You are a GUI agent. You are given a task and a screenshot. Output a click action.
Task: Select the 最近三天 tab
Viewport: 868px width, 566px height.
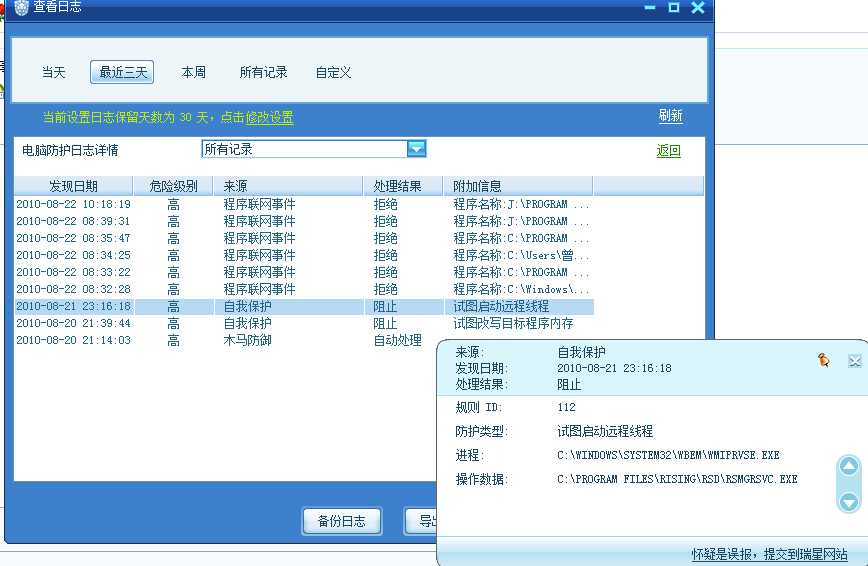(122, 73)
